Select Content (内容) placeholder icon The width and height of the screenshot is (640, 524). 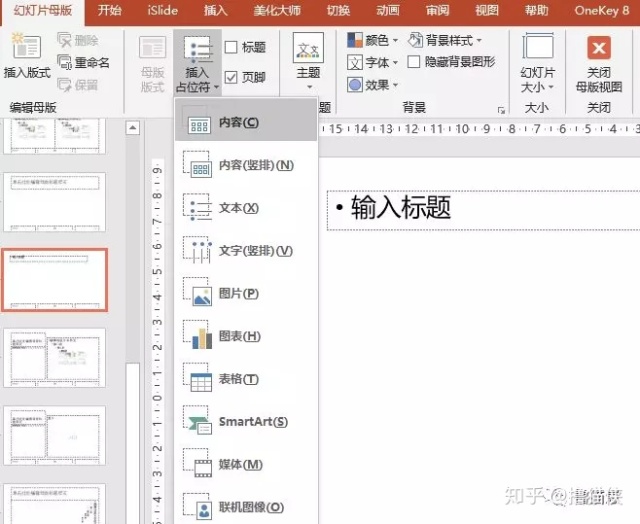click(197, 121)
